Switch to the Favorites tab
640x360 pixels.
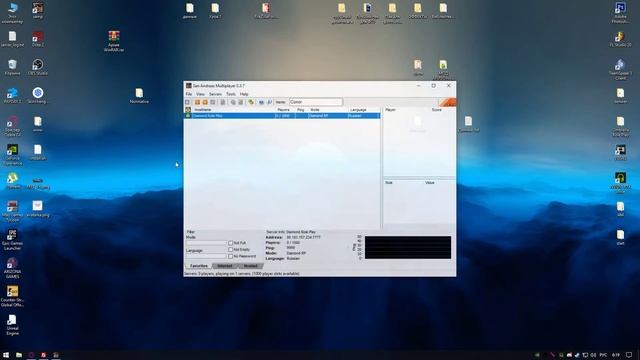199,266
